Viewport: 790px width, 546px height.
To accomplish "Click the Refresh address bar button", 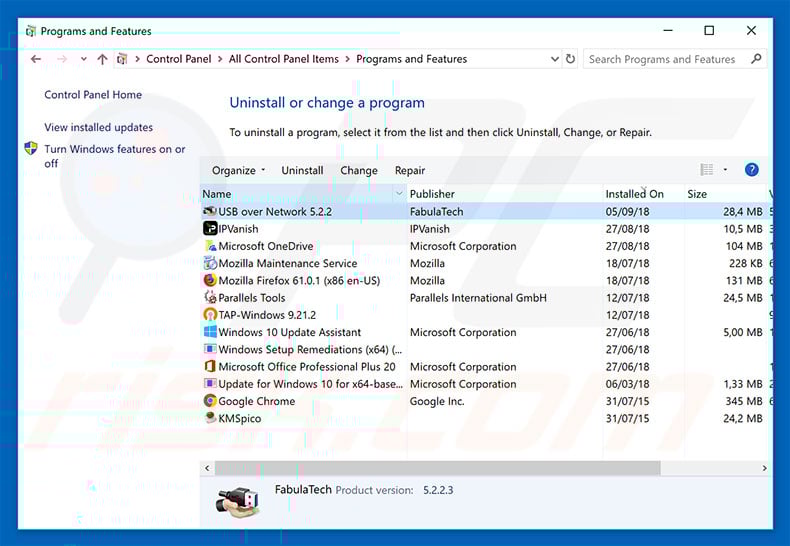I will click(570, 59).
